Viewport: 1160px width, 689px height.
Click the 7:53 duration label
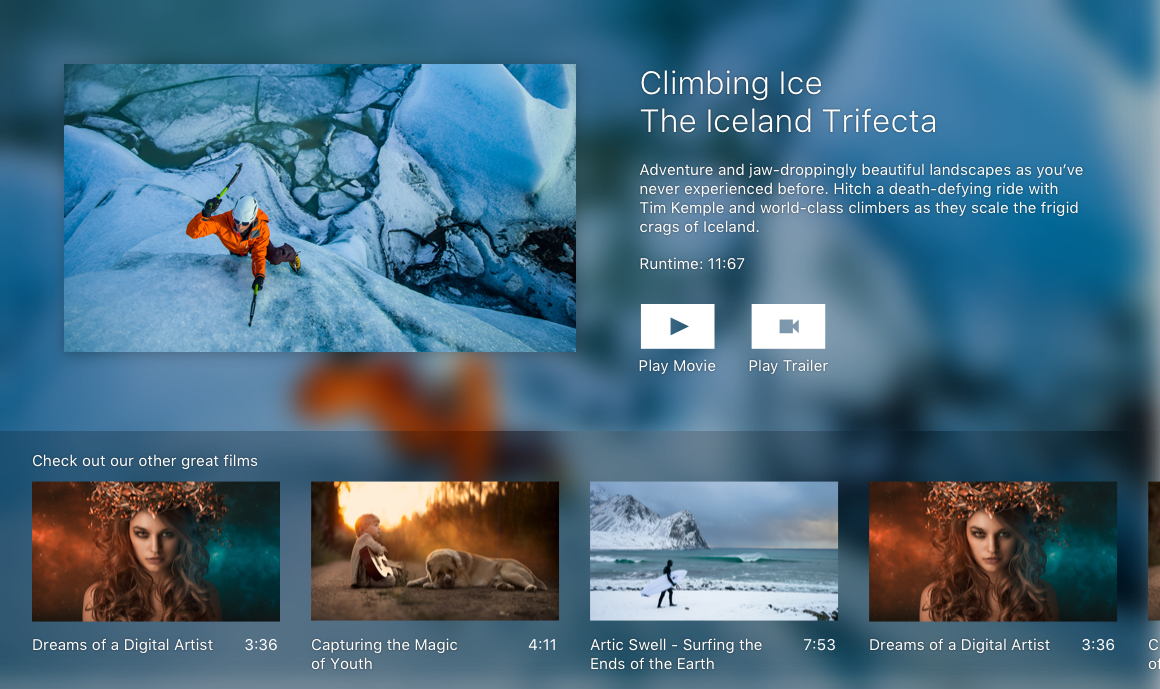tap(820, 645)
